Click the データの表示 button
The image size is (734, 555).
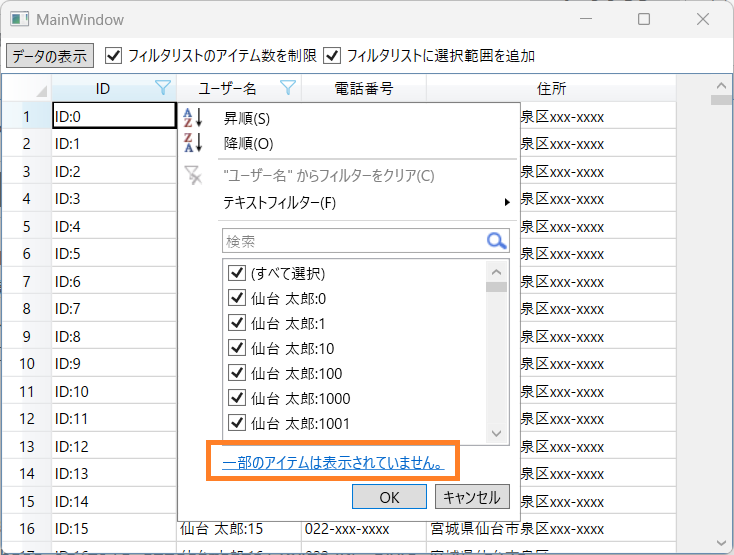(x=50, y=56)
